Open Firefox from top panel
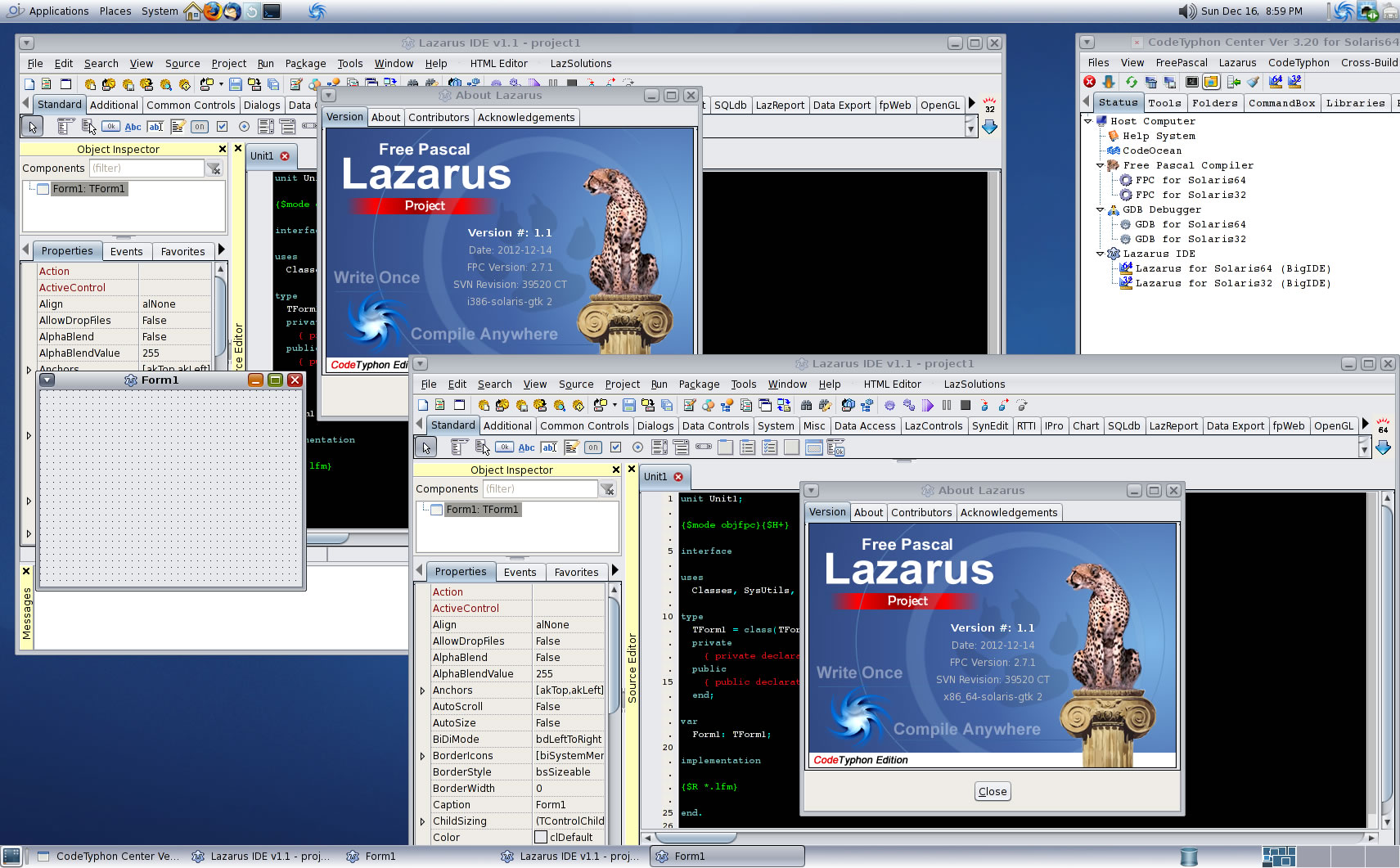This screenshot has width=1400, height=868. 213,11
